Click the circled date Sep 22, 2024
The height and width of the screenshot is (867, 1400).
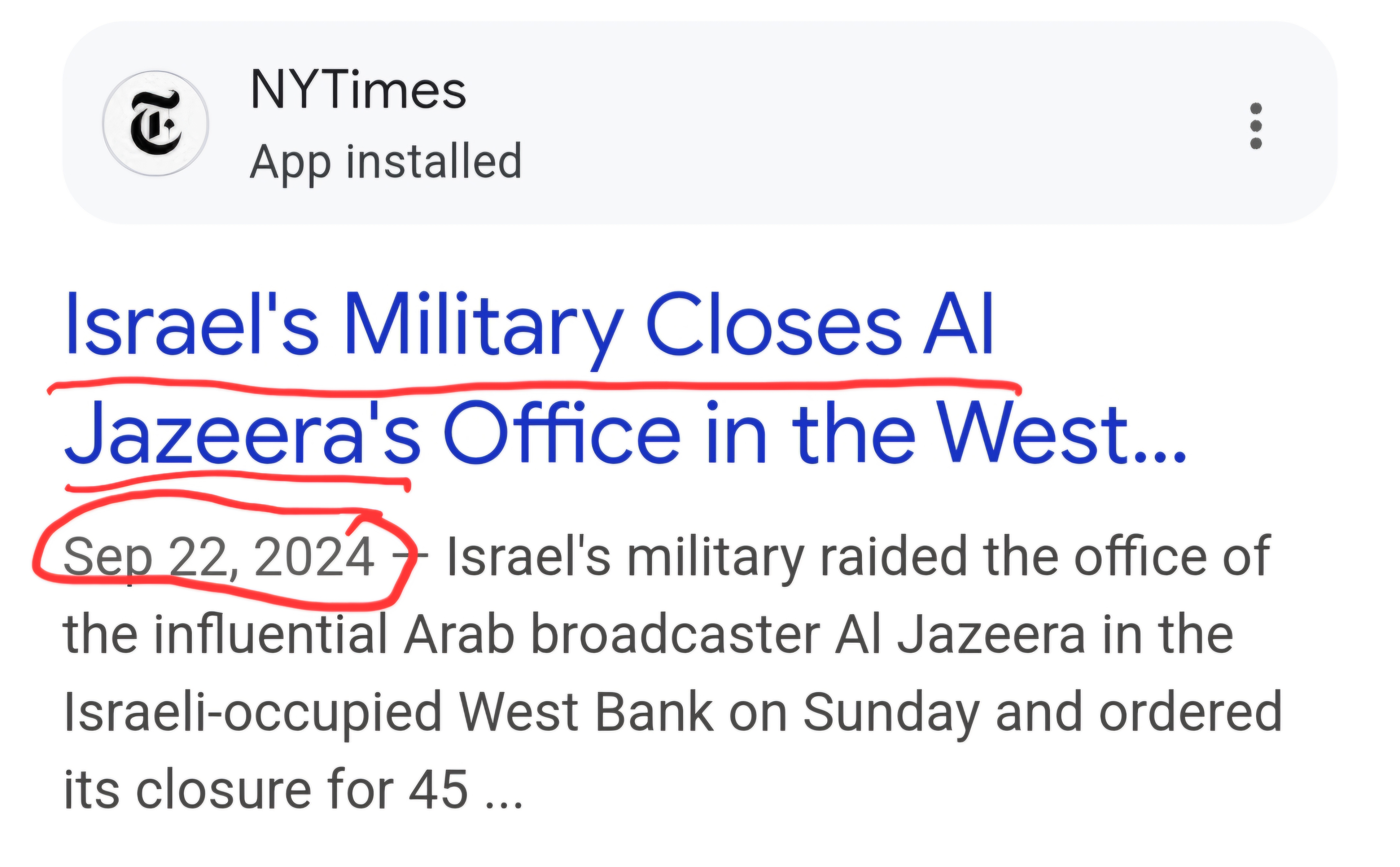point(219,556)
